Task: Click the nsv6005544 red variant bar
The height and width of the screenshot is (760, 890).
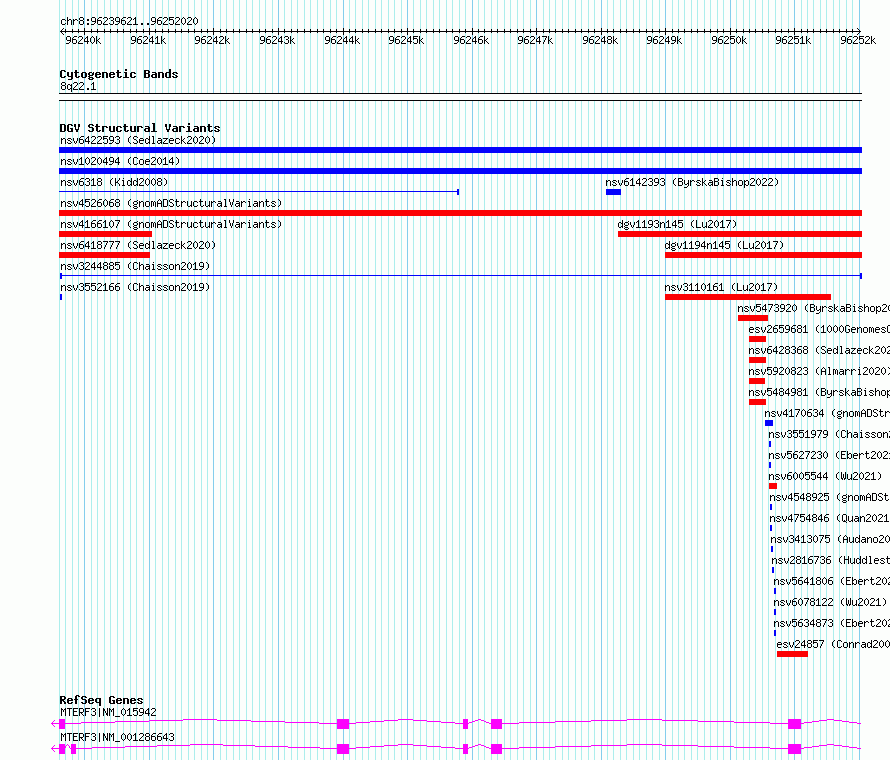Action: point(773,486)
